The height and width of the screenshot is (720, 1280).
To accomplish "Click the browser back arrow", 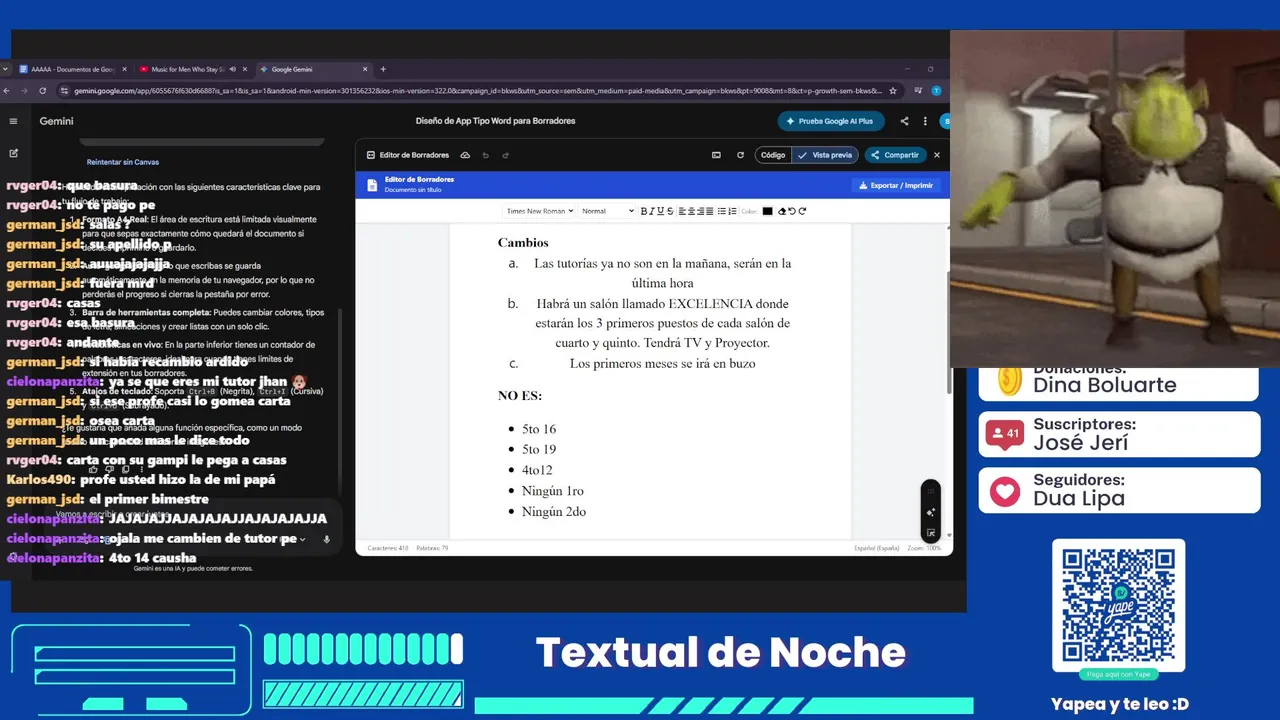I will click(x=6, y=90).
